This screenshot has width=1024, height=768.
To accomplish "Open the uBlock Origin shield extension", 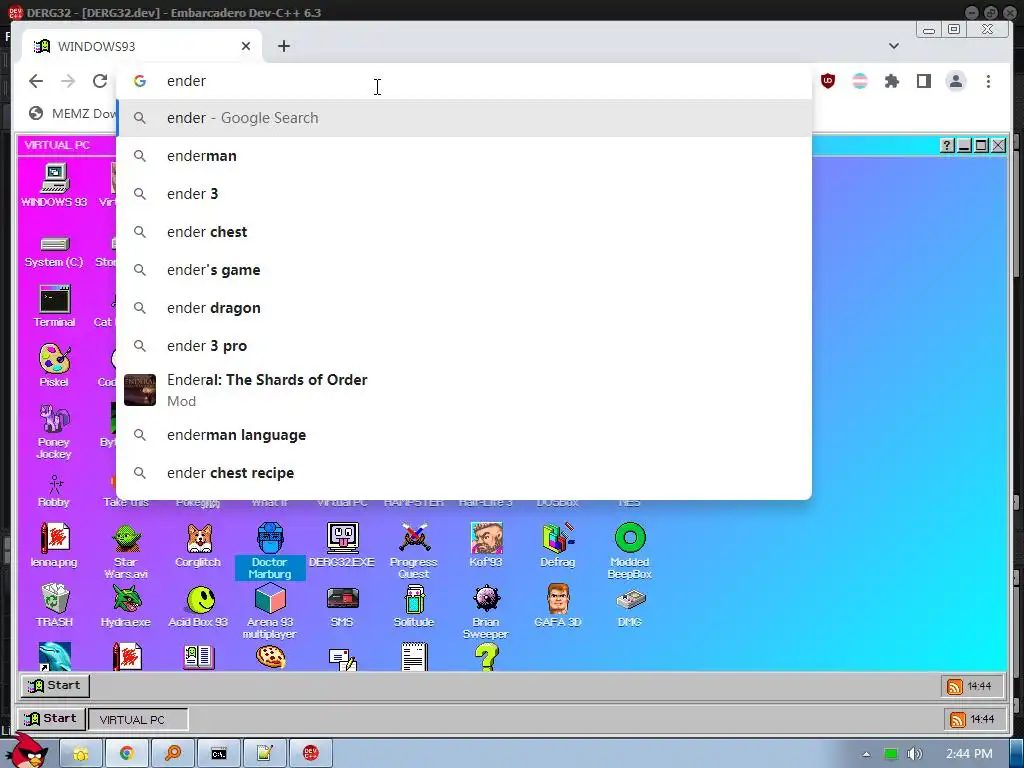I will (x=828, y=81).
